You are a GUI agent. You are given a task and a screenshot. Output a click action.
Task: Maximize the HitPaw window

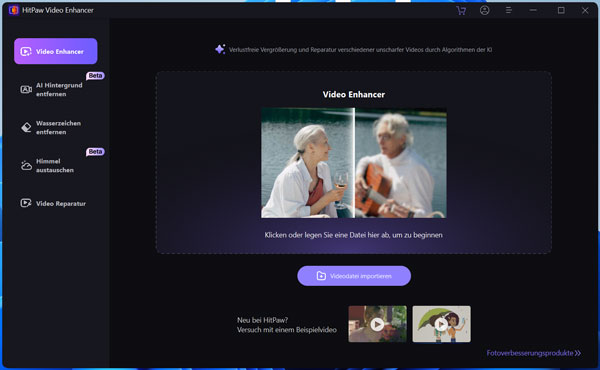point(561,10)
